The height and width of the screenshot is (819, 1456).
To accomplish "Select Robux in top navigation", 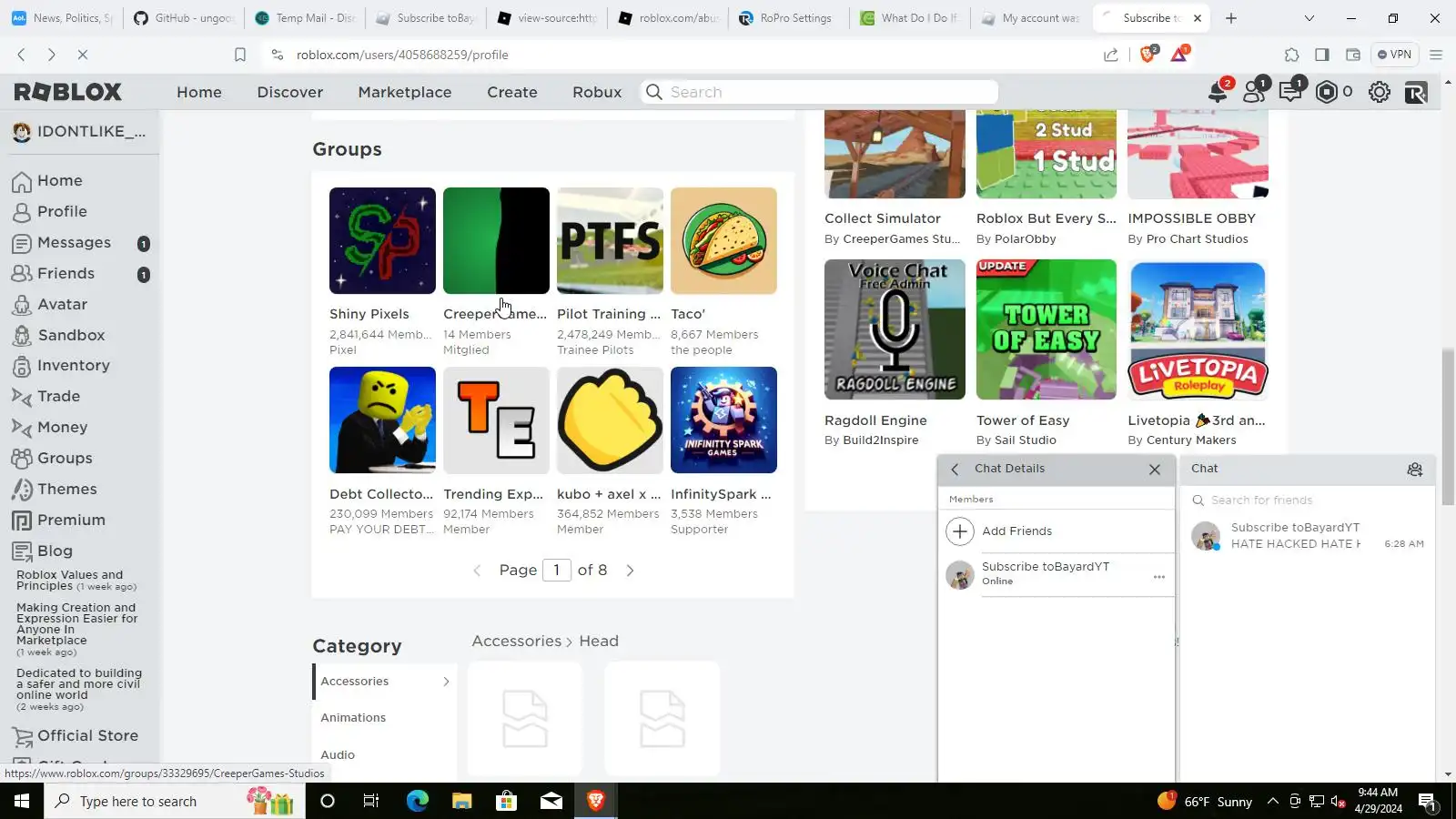I will pos(597,92).
